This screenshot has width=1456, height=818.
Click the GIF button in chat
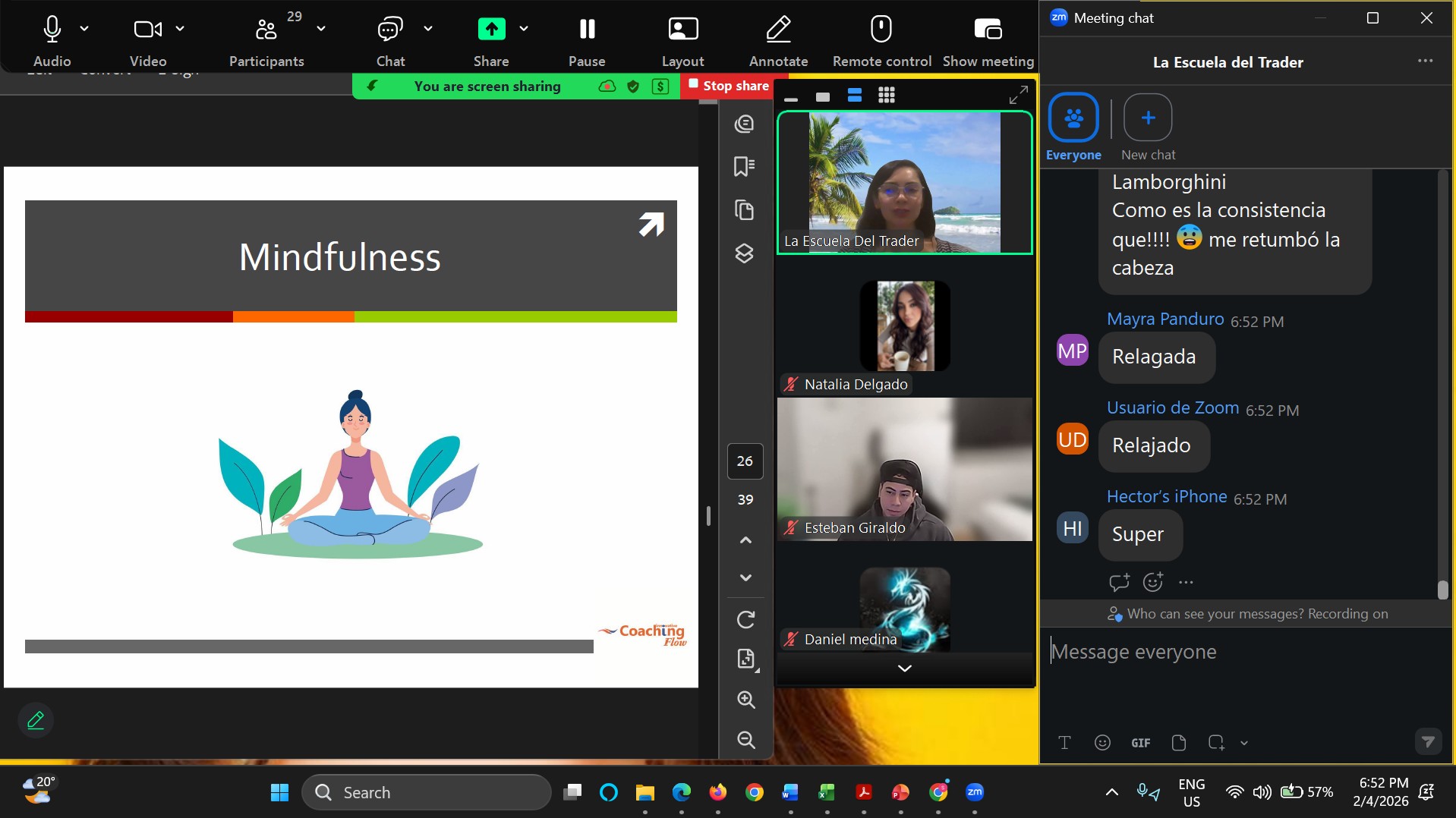pos(1140,743)
